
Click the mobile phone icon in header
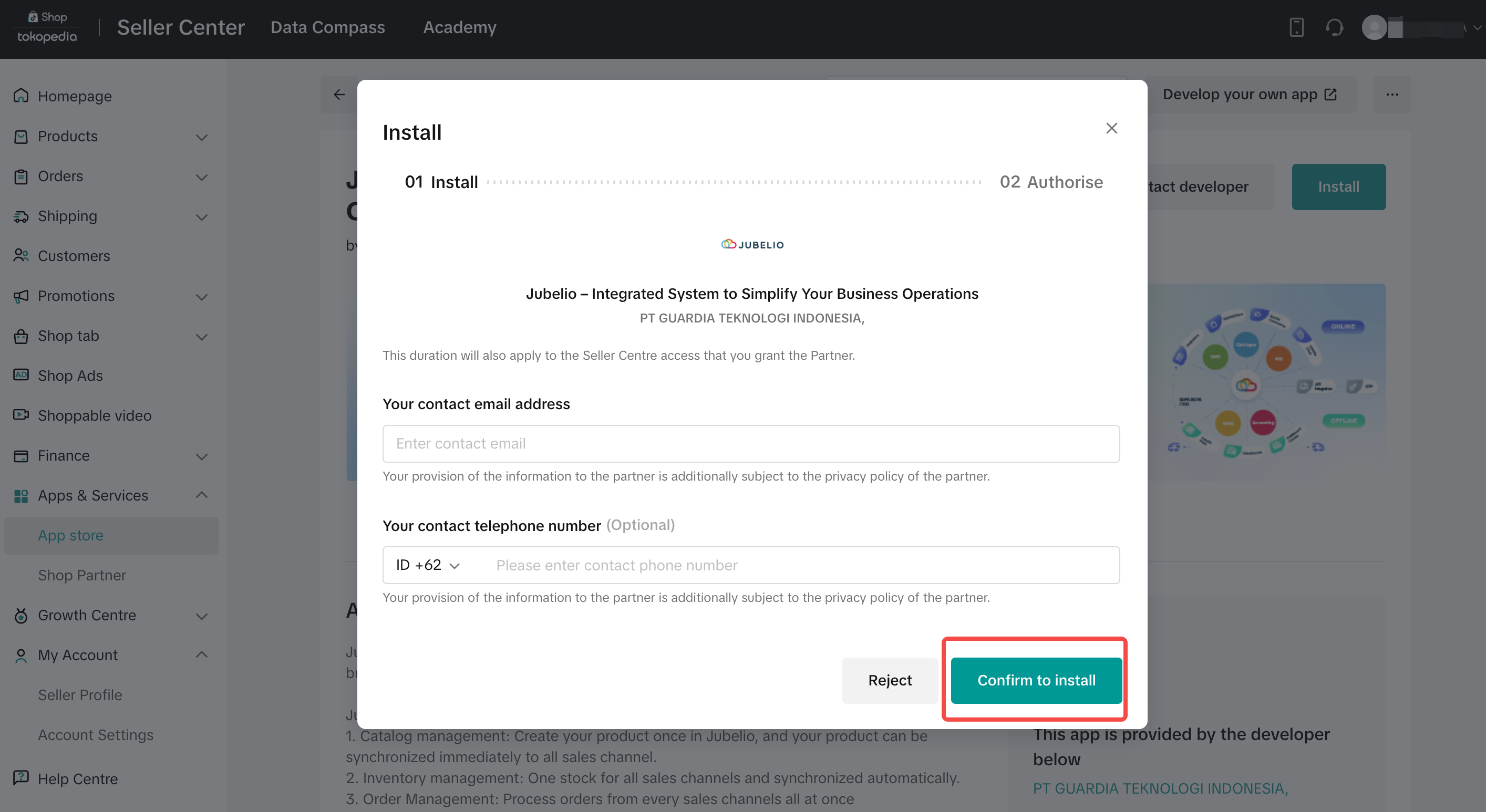click(x=1296, y=27)
